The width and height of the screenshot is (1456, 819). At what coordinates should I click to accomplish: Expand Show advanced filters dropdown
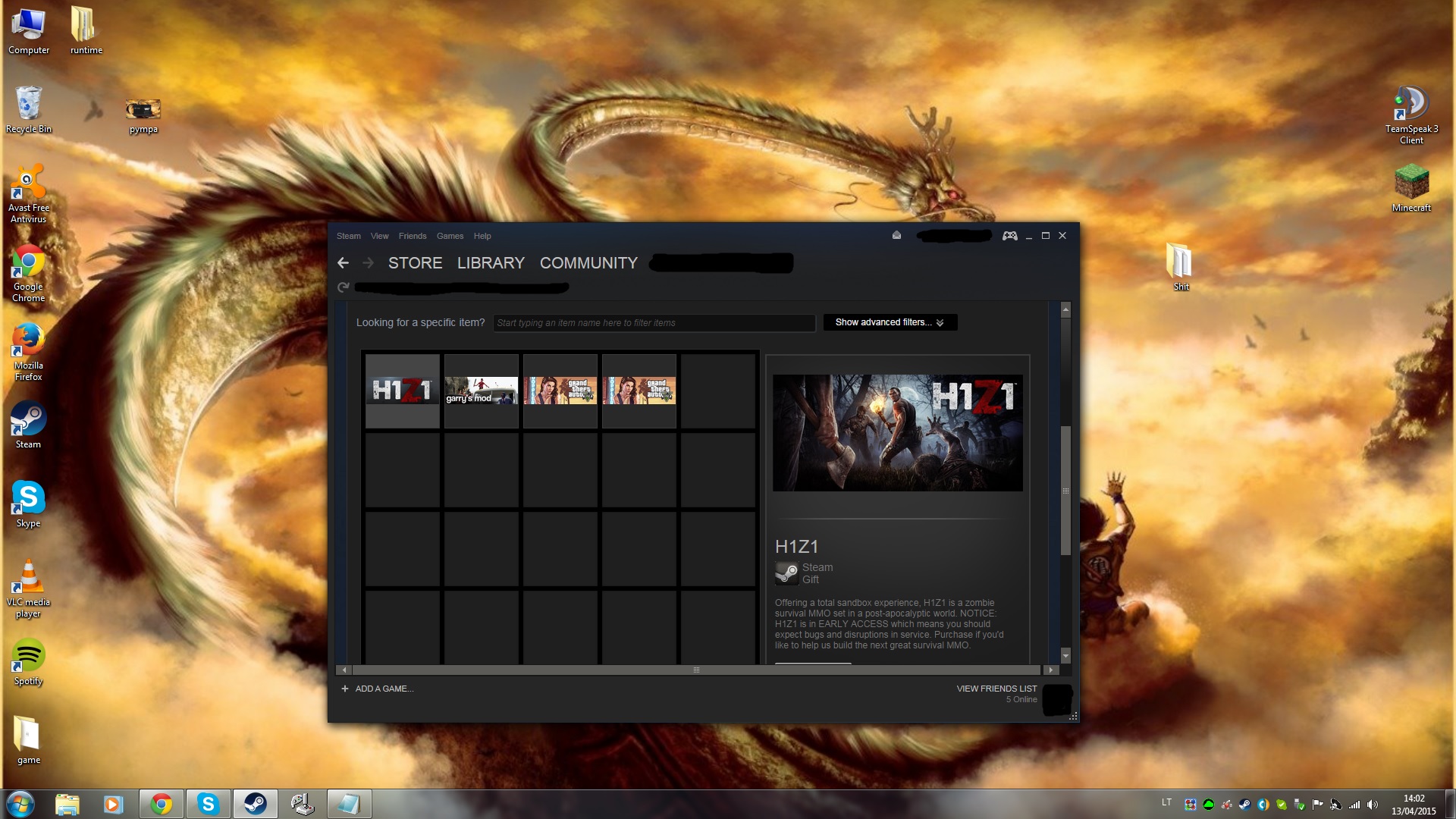point(890,322)
